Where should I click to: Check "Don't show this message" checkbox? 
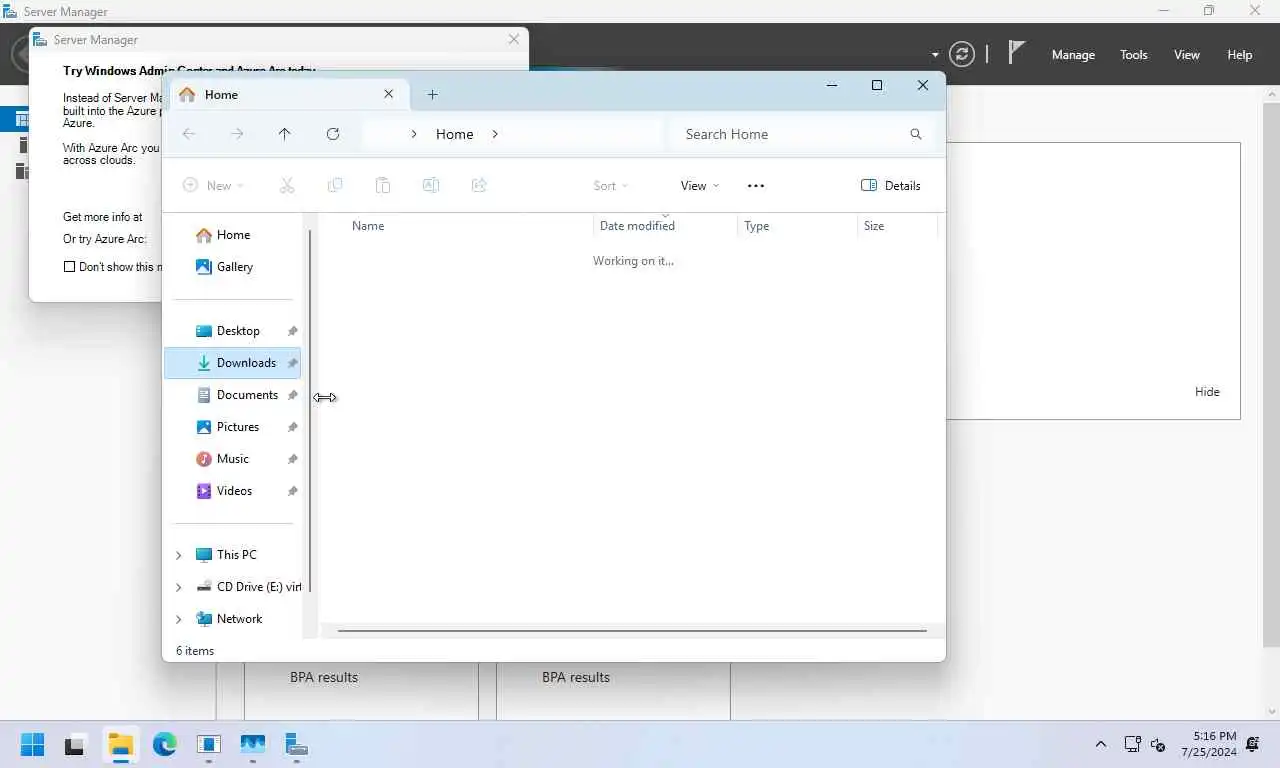69,267
